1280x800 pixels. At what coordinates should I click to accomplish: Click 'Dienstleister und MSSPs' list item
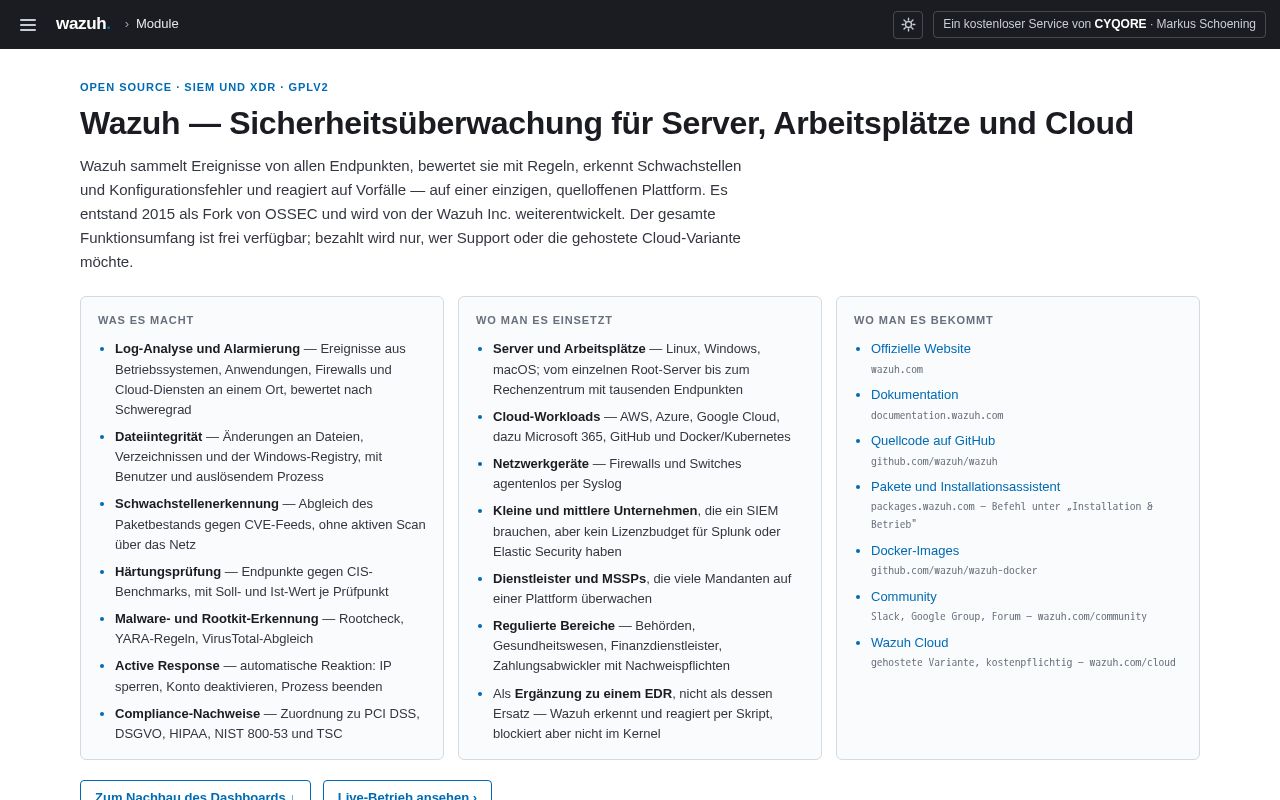(648, 588)
